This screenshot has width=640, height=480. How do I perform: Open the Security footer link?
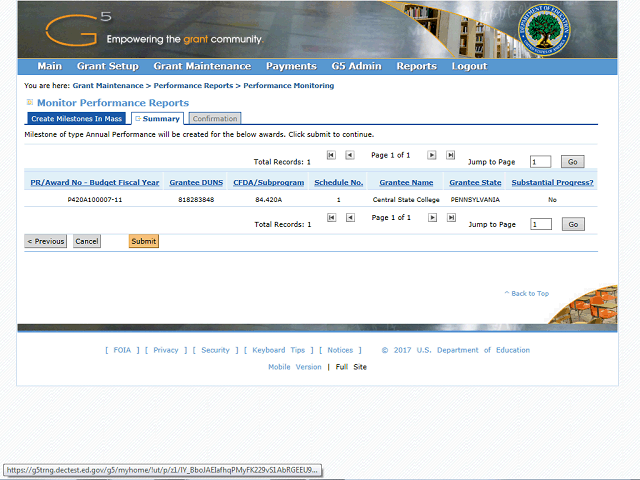point(216,350)
